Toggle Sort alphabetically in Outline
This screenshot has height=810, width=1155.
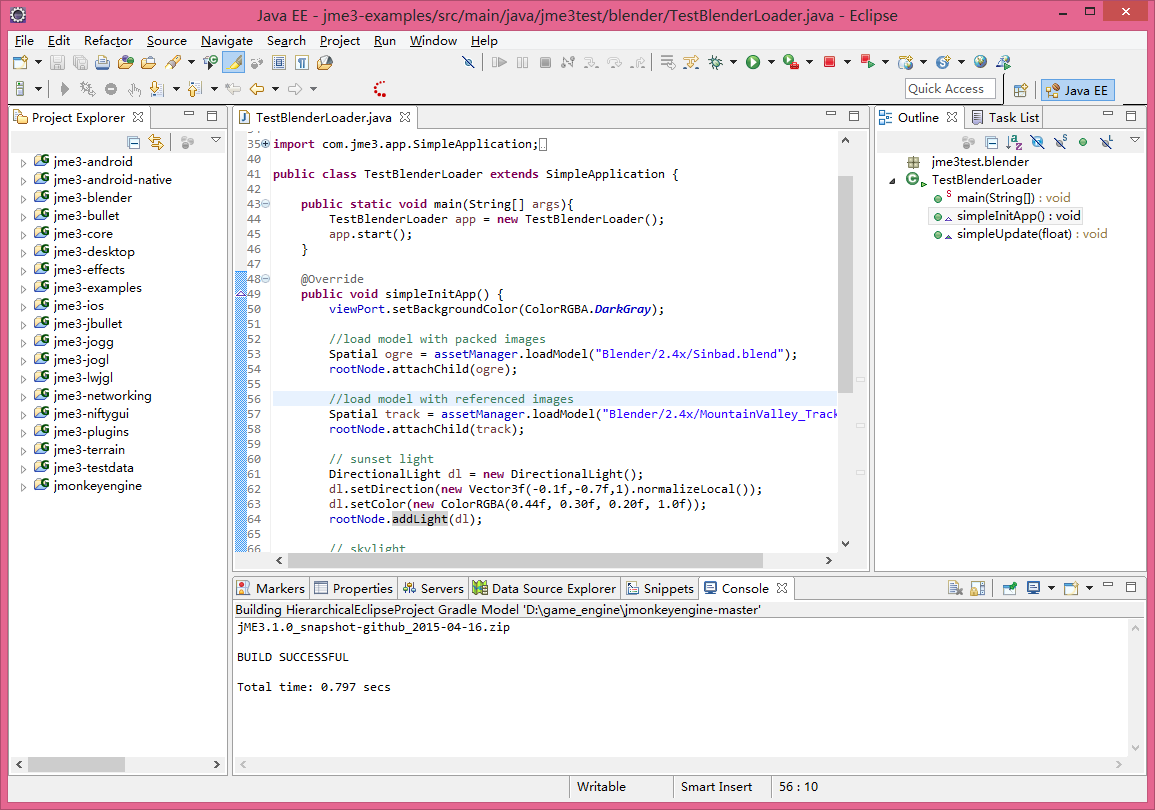[1014, 142]
